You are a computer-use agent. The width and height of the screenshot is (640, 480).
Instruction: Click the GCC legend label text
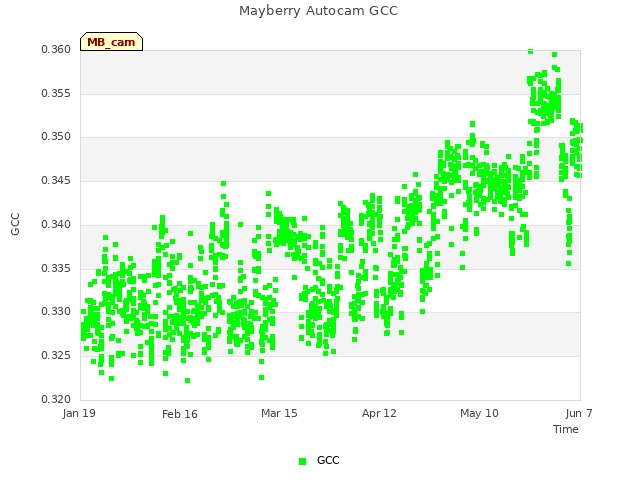[x=328, y=460]
